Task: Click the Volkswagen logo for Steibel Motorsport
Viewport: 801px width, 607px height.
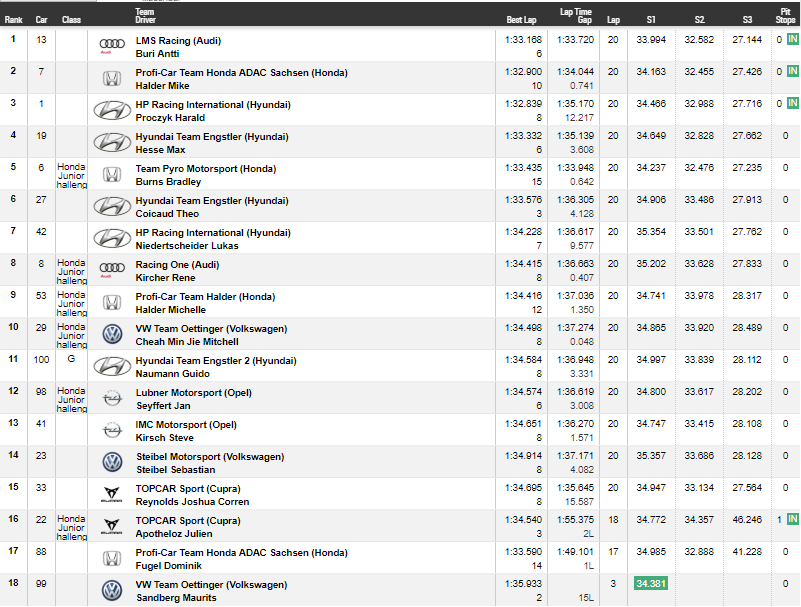Action: 112,462
